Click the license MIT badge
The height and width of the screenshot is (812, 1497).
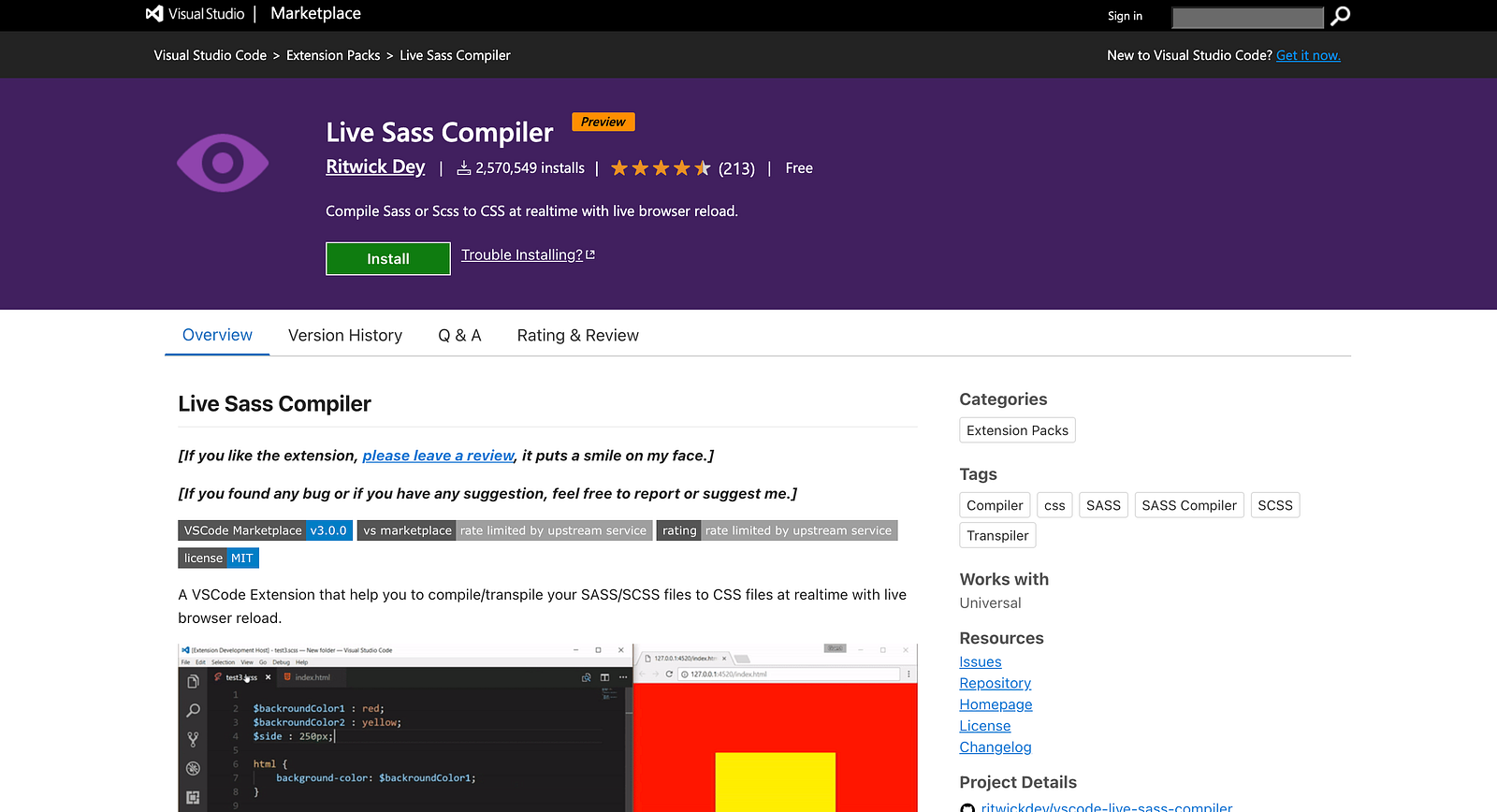click(219, 558)
